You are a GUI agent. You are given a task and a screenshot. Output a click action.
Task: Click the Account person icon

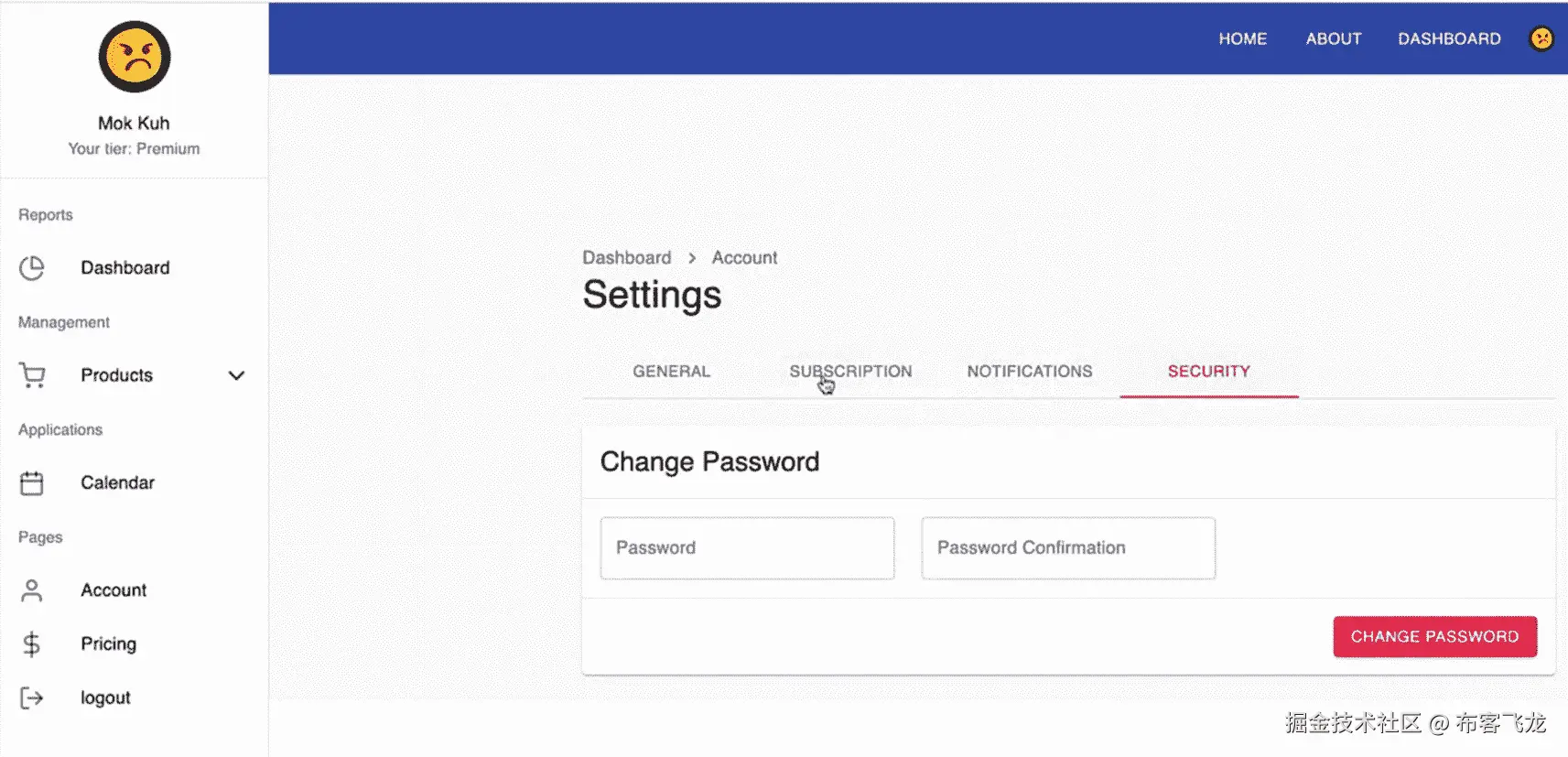[32, 590]
